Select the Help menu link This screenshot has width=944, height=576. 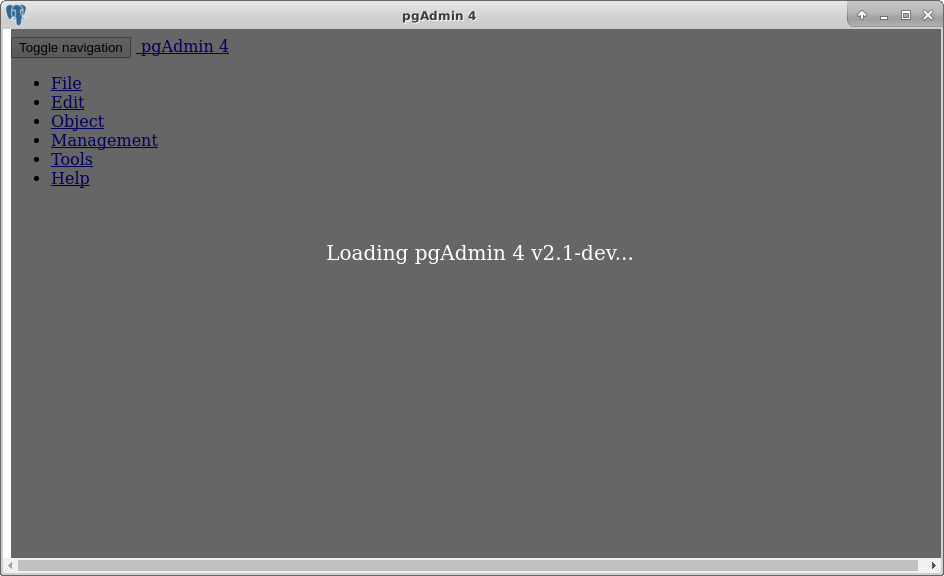point(70,178)
